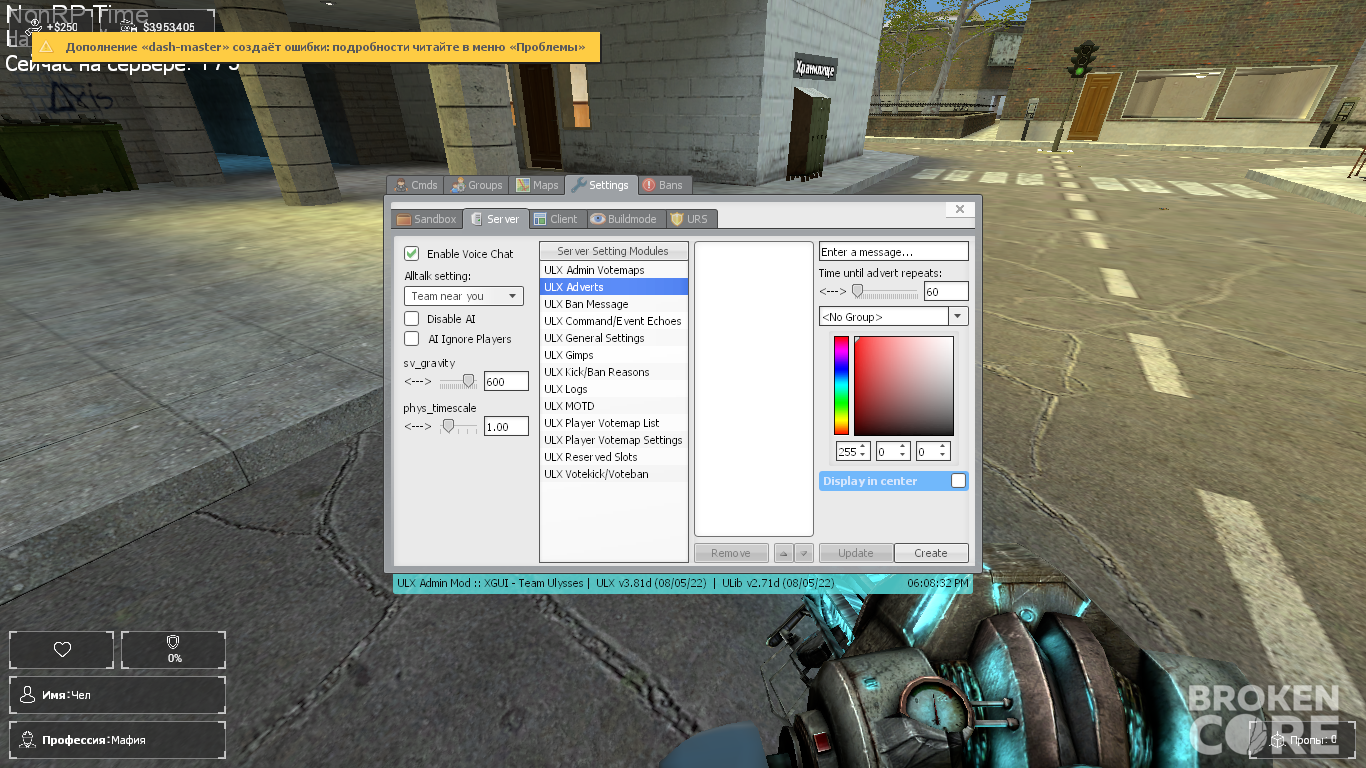Open the Buildmode sub-tab

pos(623,219)
